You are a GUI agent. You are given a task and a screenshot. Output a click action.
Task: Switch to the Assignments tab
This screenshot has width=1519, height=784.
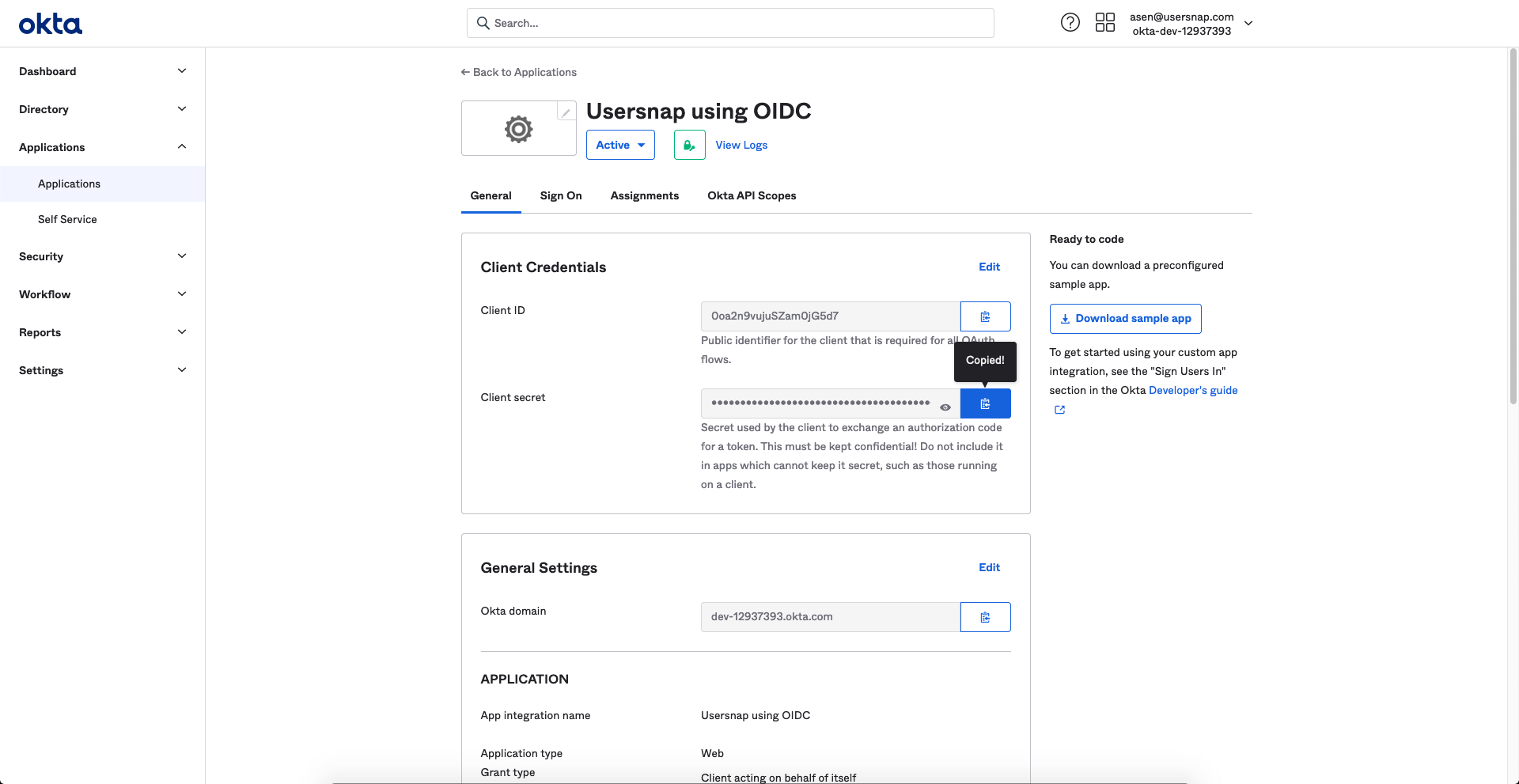645,195
